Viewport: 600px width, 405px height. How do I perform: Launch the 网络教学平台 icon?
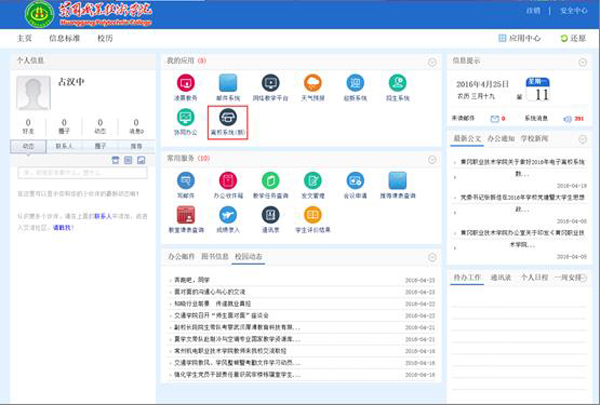(x=270, y=83)
